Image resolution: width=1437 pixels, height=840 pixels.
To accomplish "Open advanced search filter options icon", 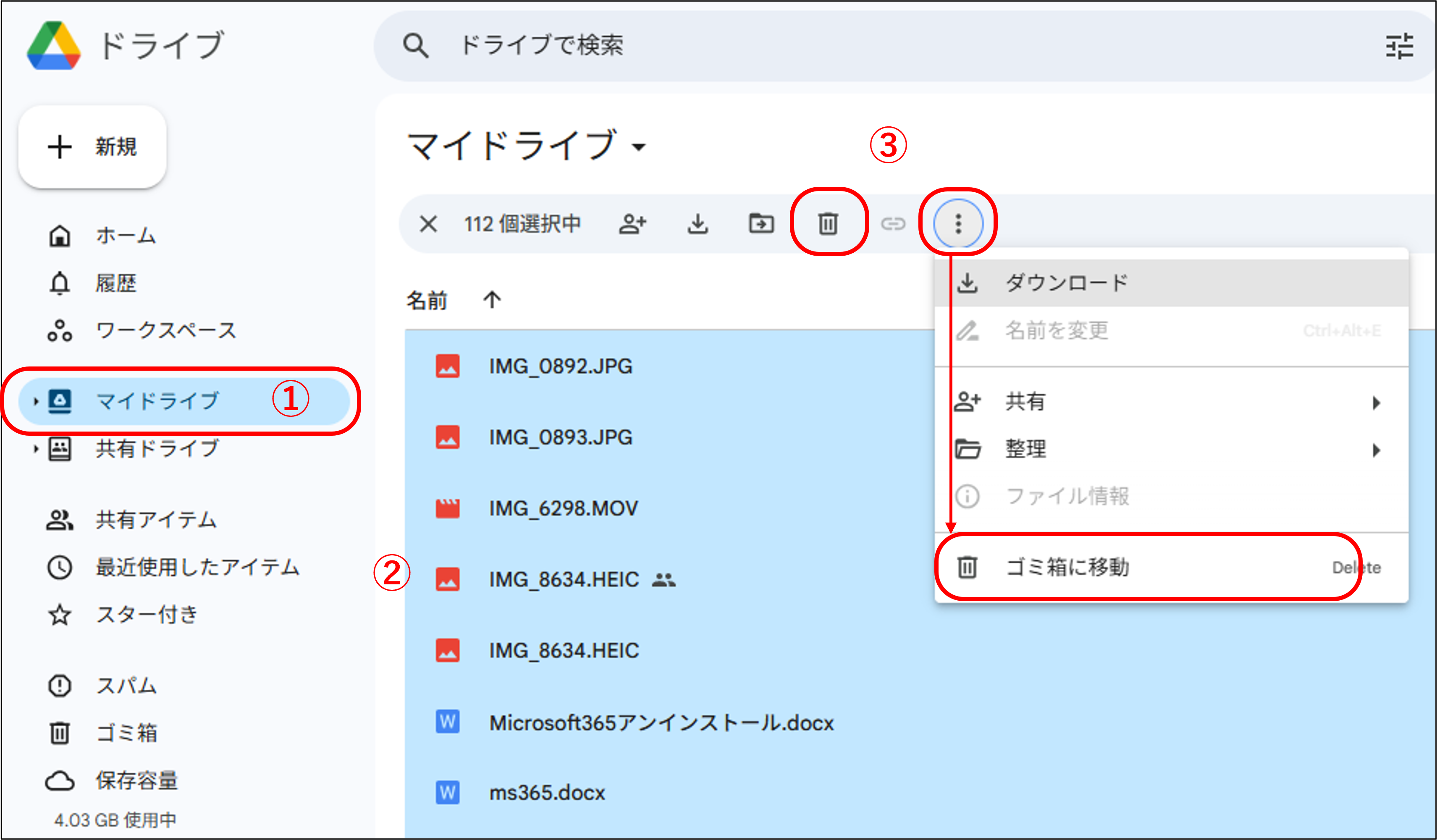I will [1399, 46].
